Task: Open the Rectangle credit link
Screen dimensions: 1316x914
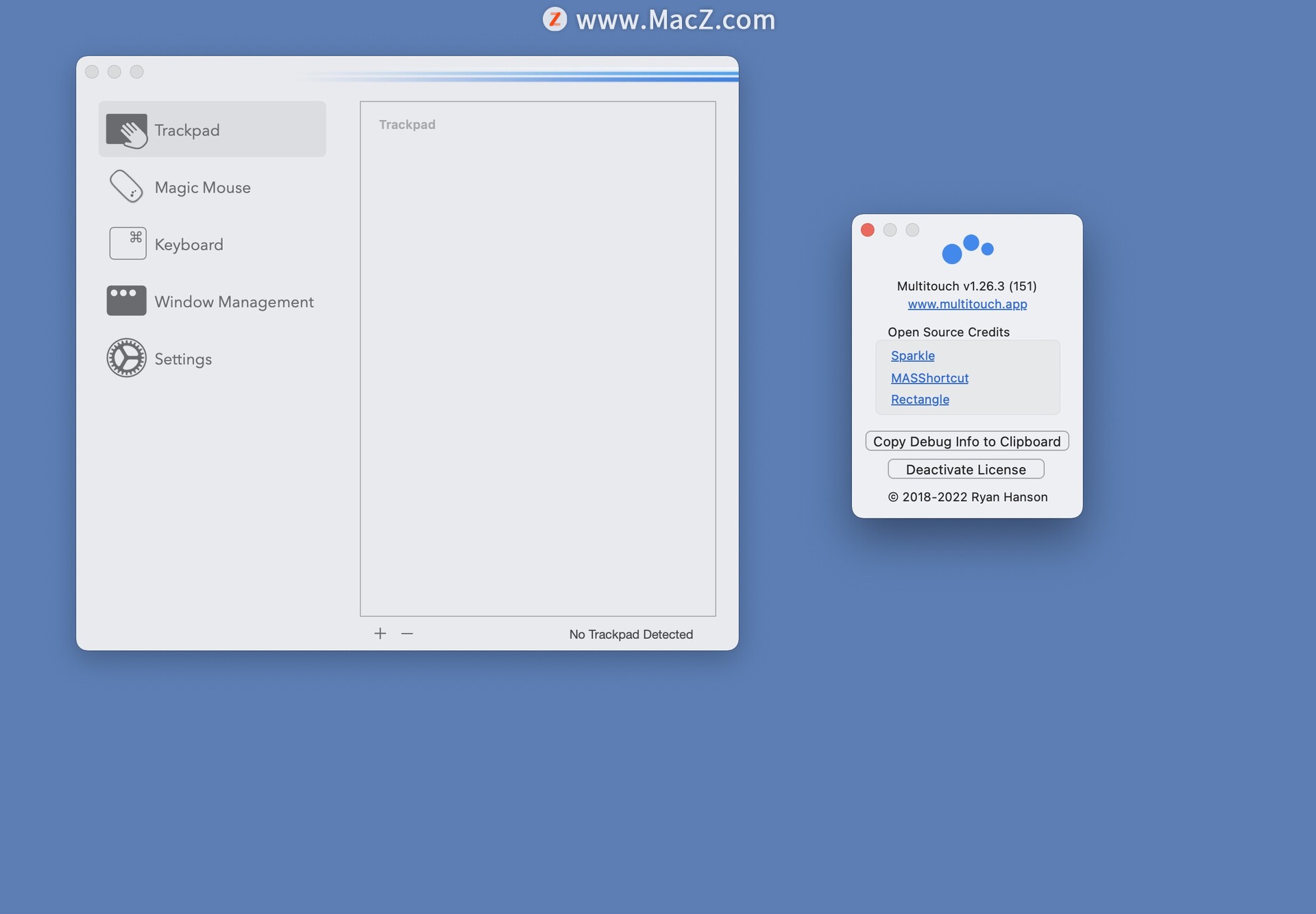Action: 920,399
